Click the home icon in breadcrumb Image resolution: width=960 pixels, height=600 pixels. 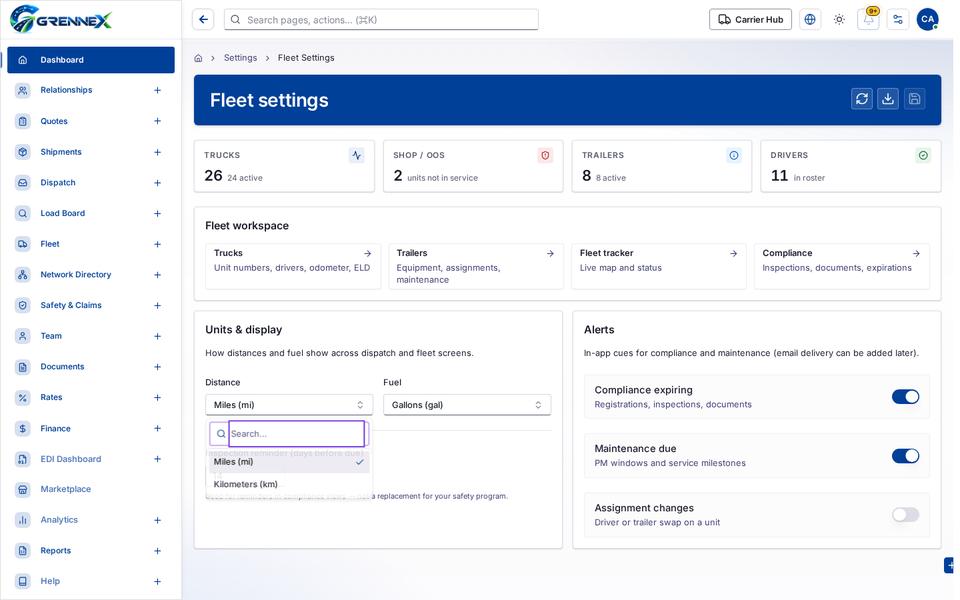198,58
